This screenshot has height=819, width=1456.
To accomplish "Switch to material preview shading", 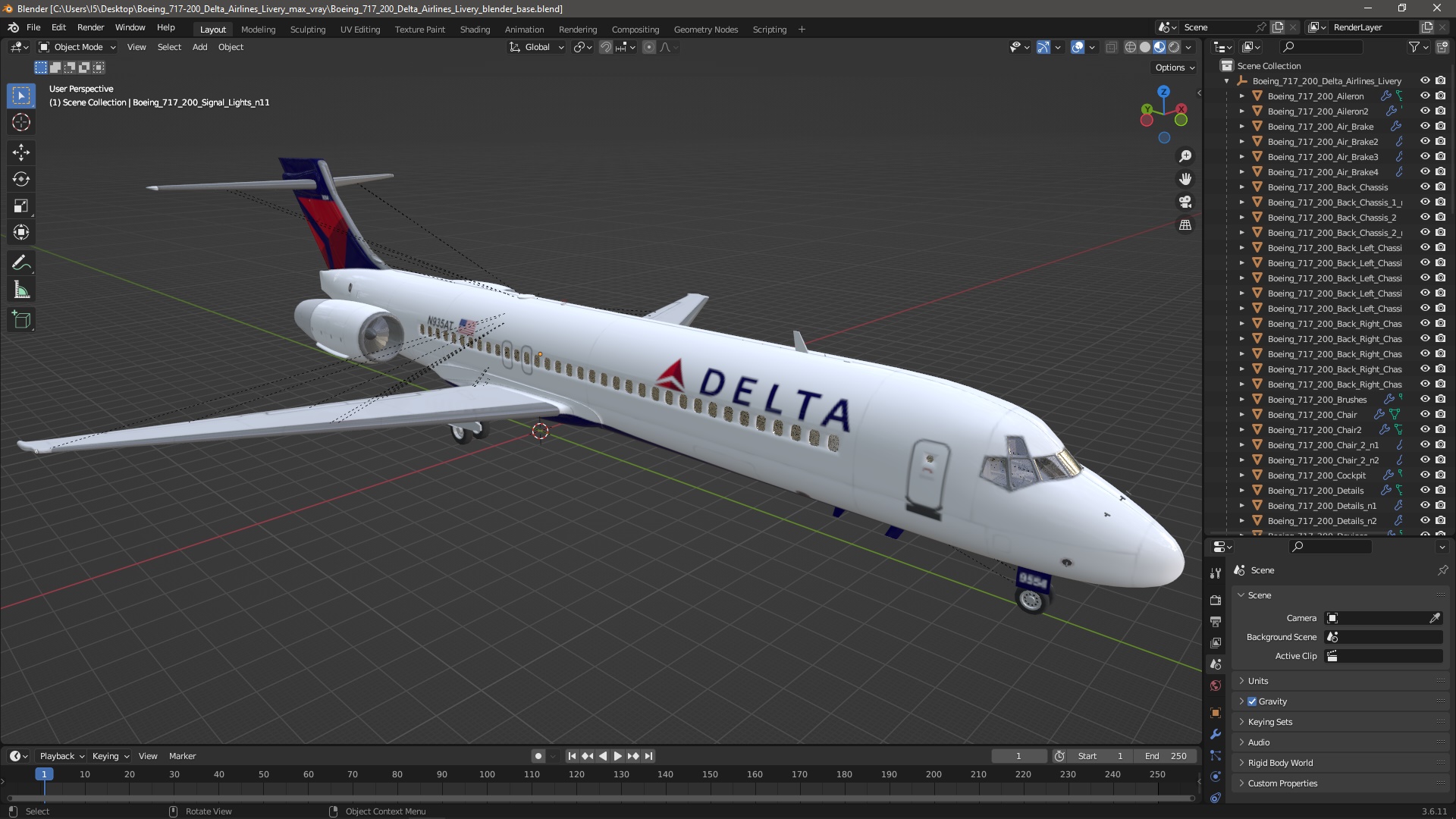I will tap(1159, 47).
